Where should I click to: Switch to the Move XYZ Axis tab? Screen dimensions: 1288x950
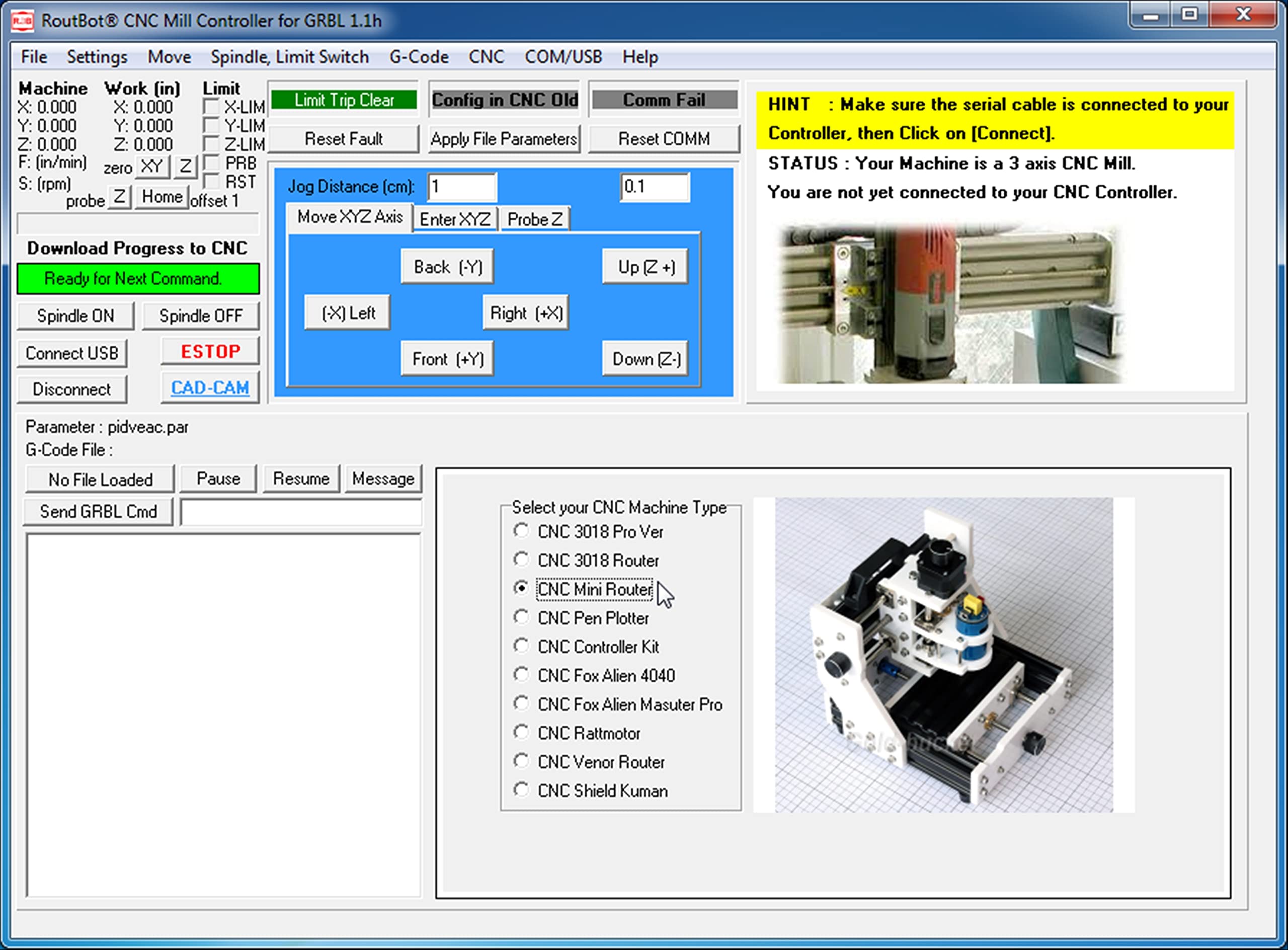[x=350, y=217]
